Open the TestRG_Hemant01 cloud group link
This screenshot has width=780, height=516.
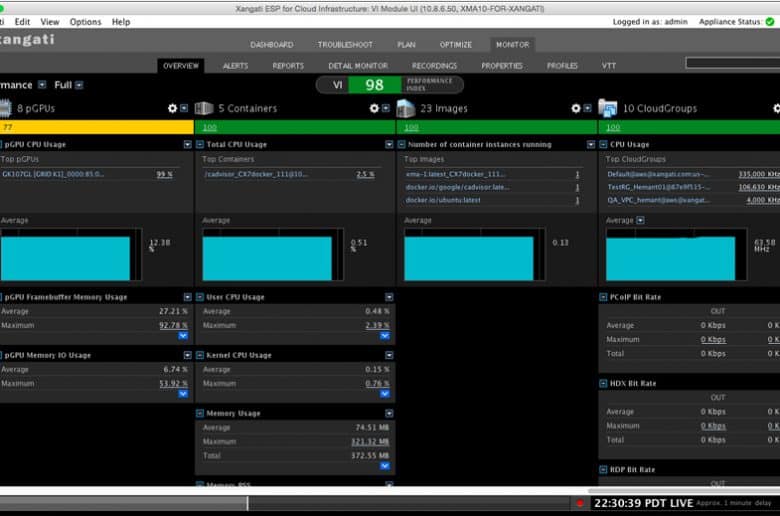pyautogui.click(x=659, y=187)
